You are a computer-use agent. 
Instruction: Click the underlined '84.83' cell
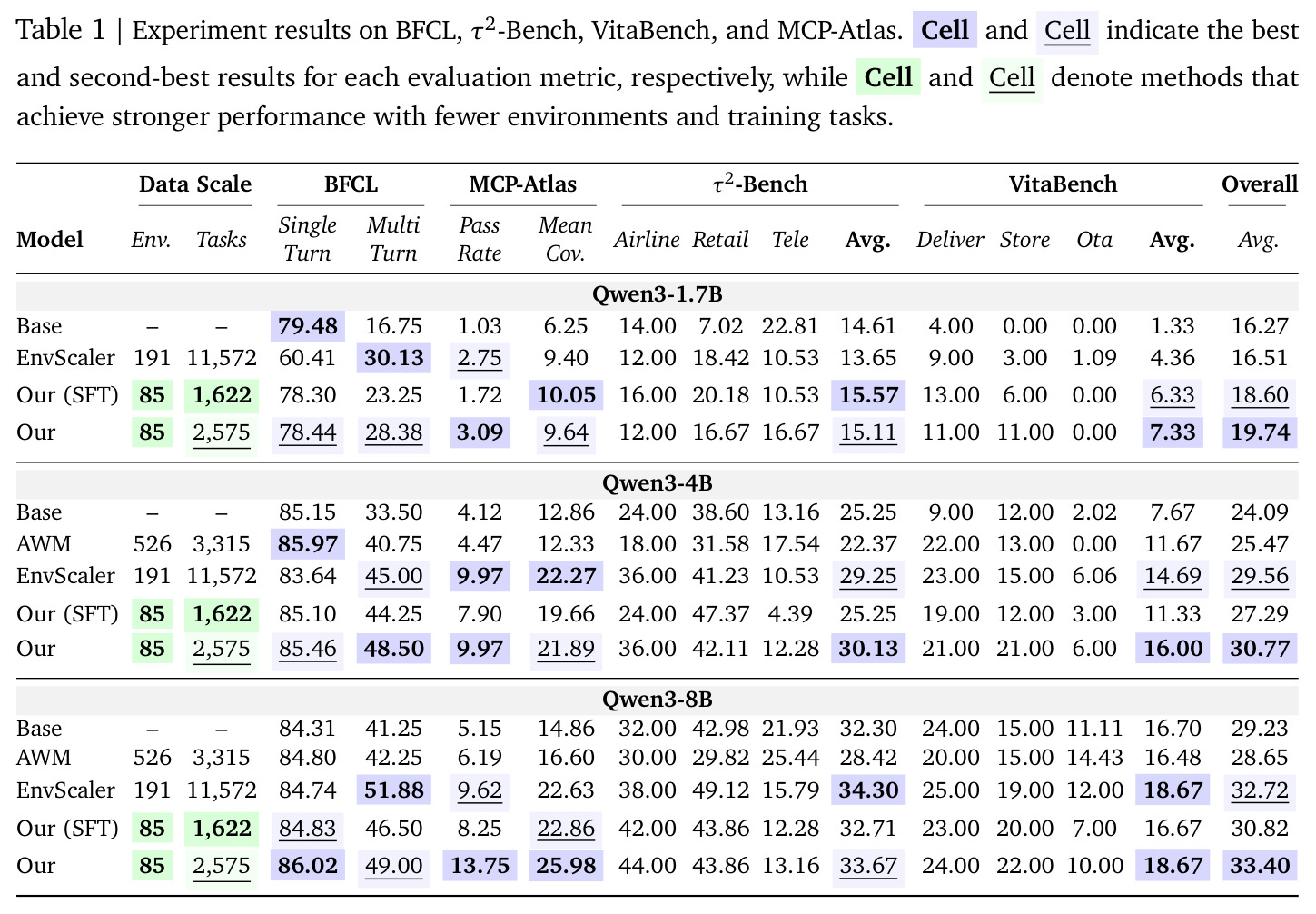pyautogui.click(x=308, y=829)
